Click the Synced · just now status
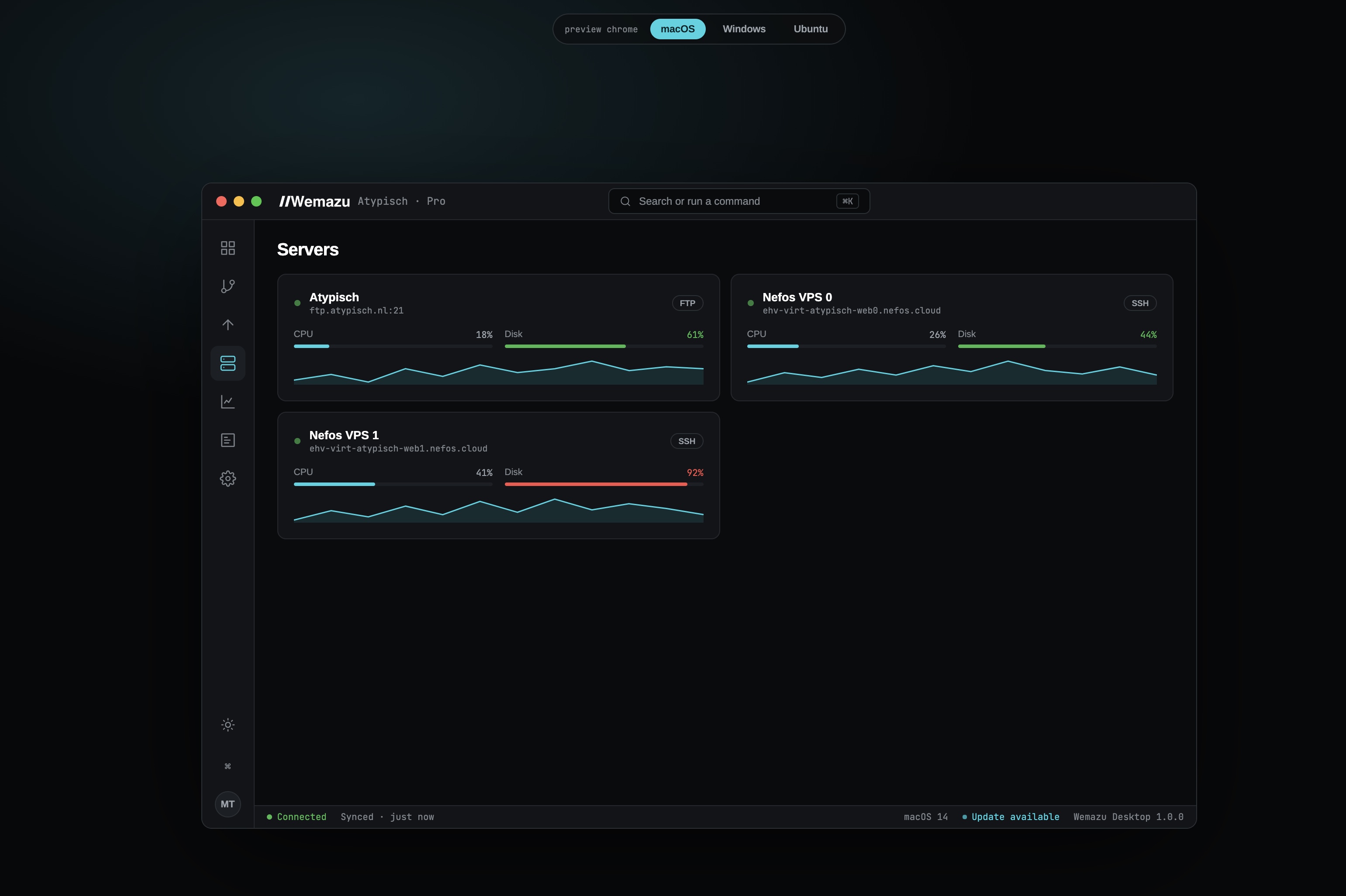 click(387, 817)
